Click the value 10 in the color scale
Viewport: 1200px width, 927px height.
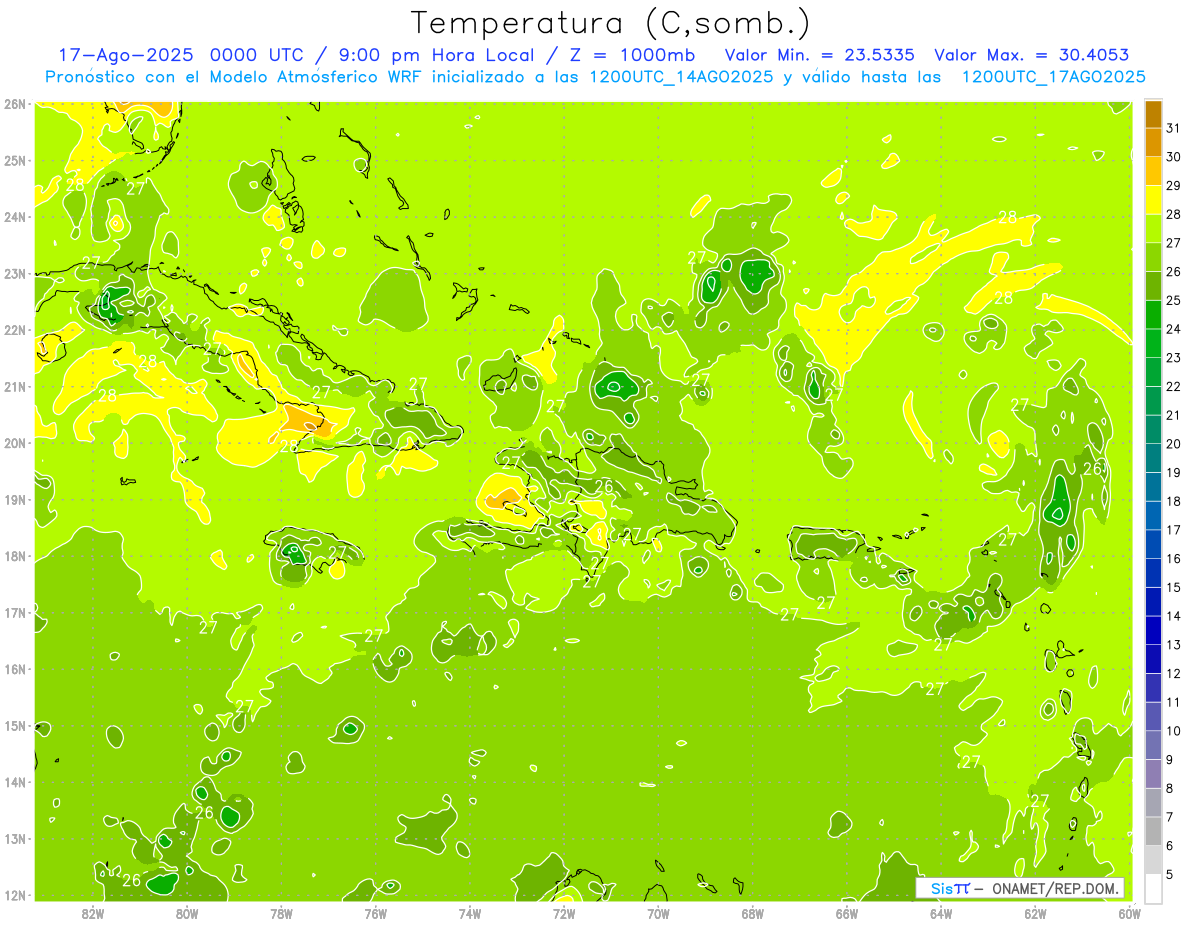pos(1174,731)
